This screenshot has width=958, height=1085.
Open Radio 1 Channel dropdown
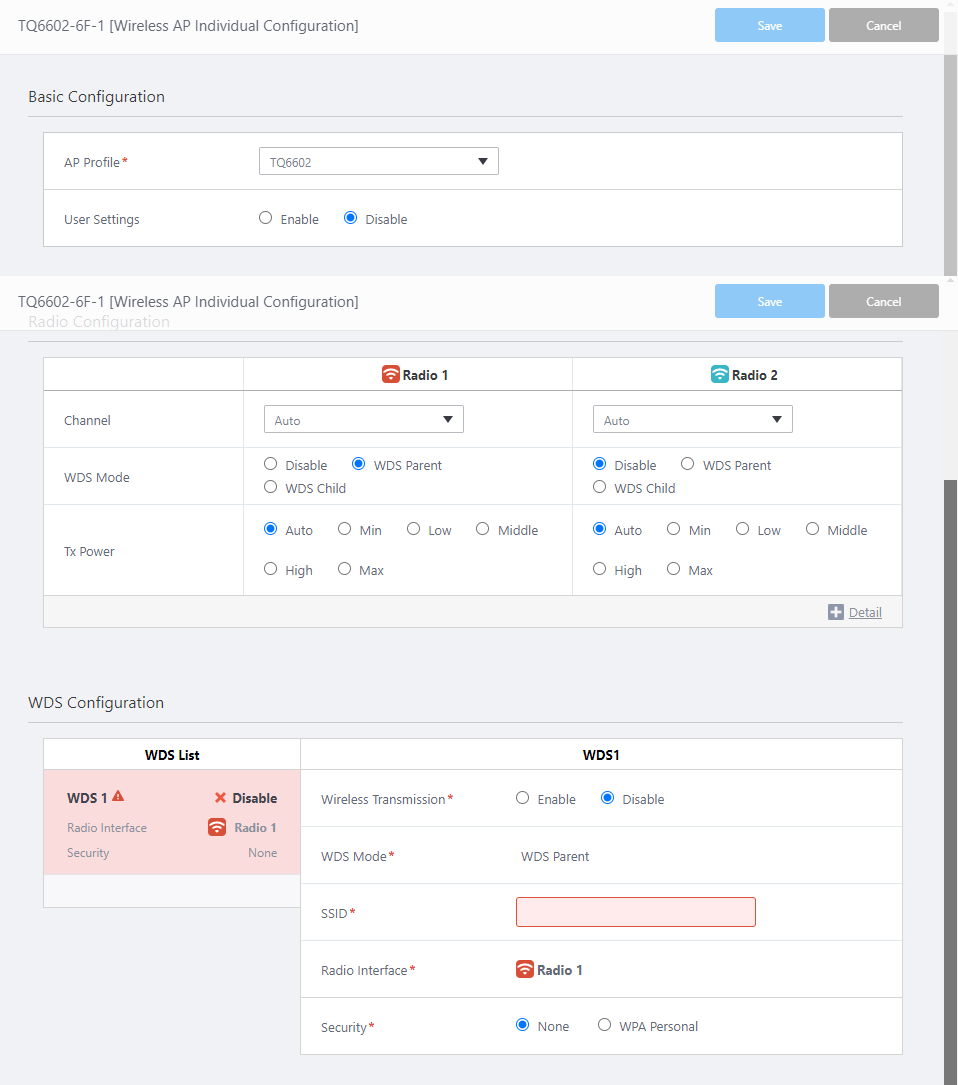363,419
